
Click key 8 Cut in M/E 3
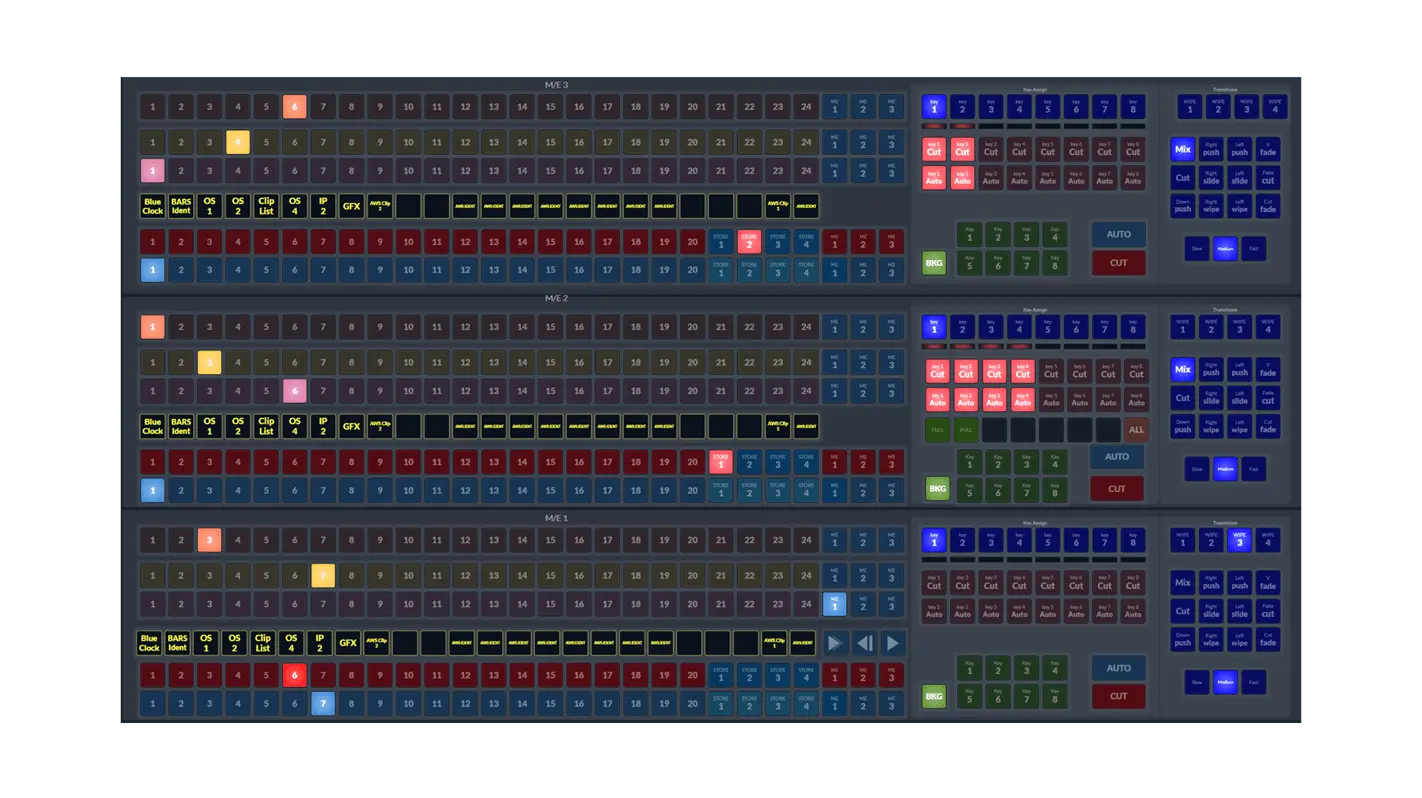click(x=1133, y=149)
